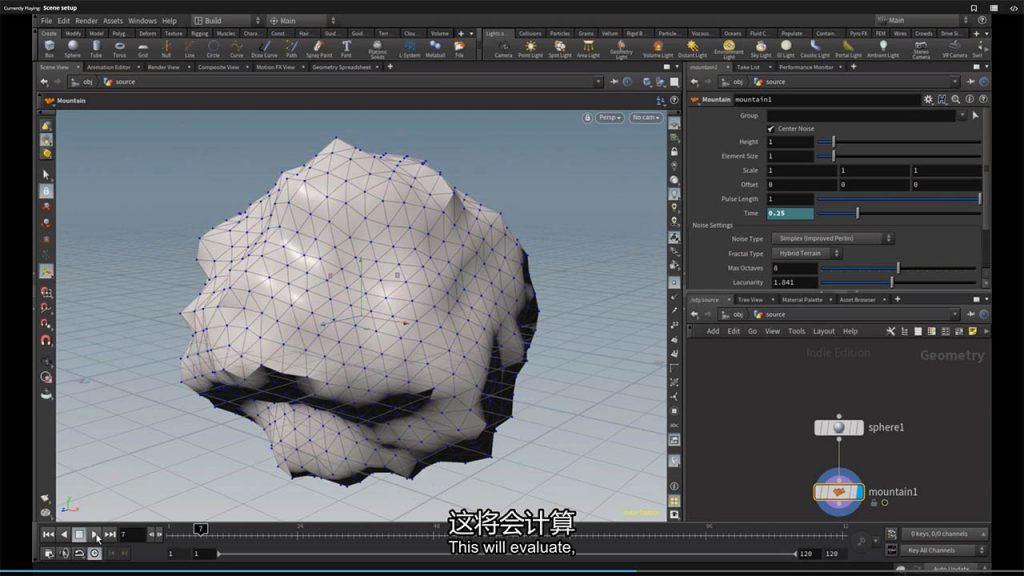
Task: Add a Sky Light
Action: click(x=761, y=48)
